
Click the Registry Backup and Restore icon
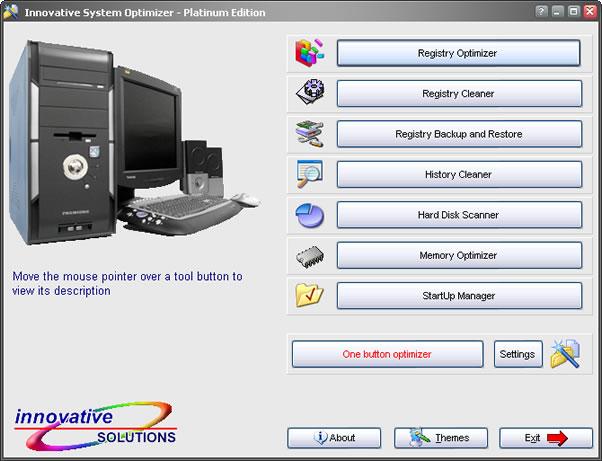click(309, 134)
